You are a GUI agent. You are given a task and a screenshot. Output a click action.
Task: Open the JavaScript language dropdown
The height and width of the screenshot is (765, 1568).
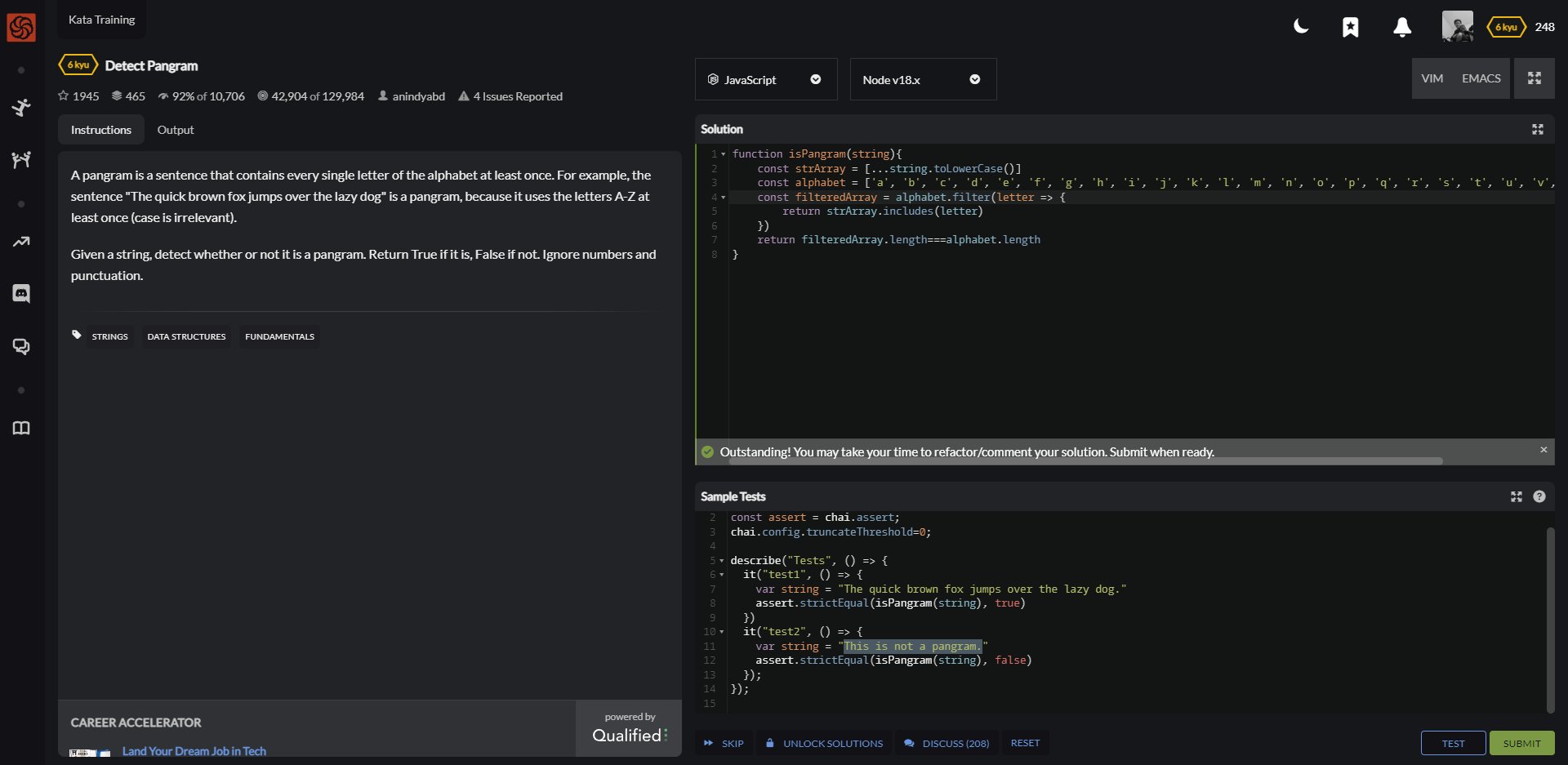[x=766, y=79]
